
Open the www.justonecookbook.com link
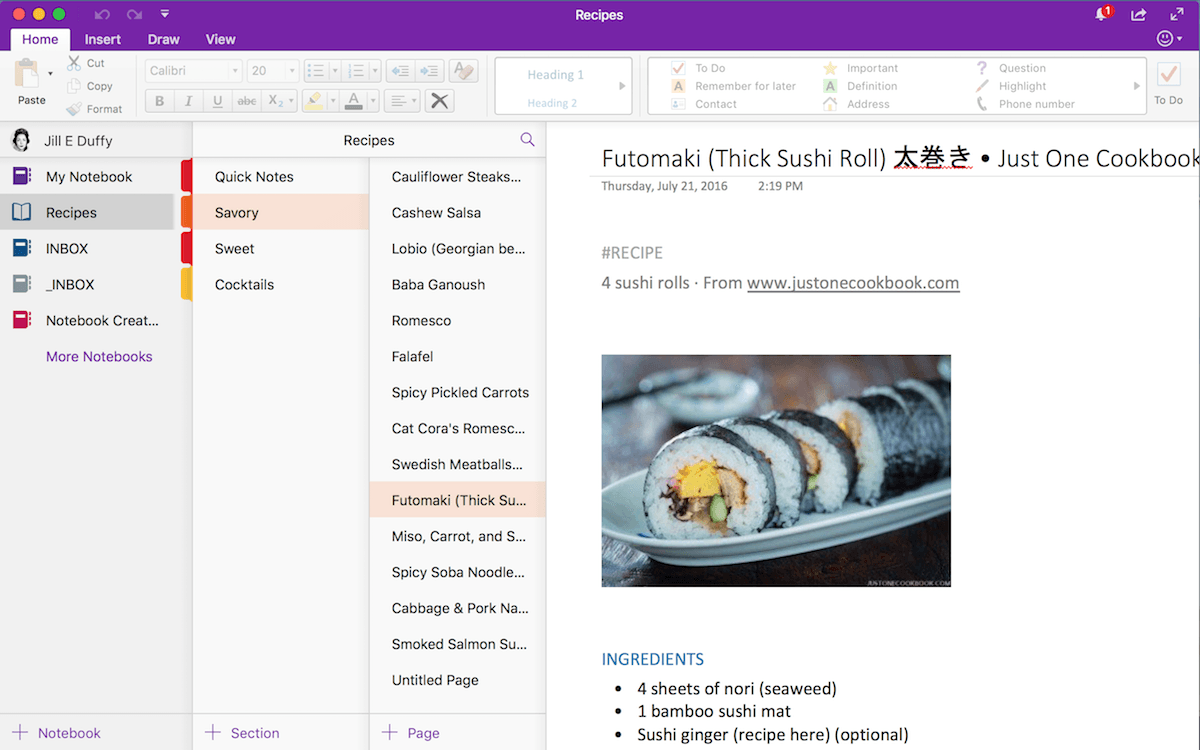coord(853,282)
